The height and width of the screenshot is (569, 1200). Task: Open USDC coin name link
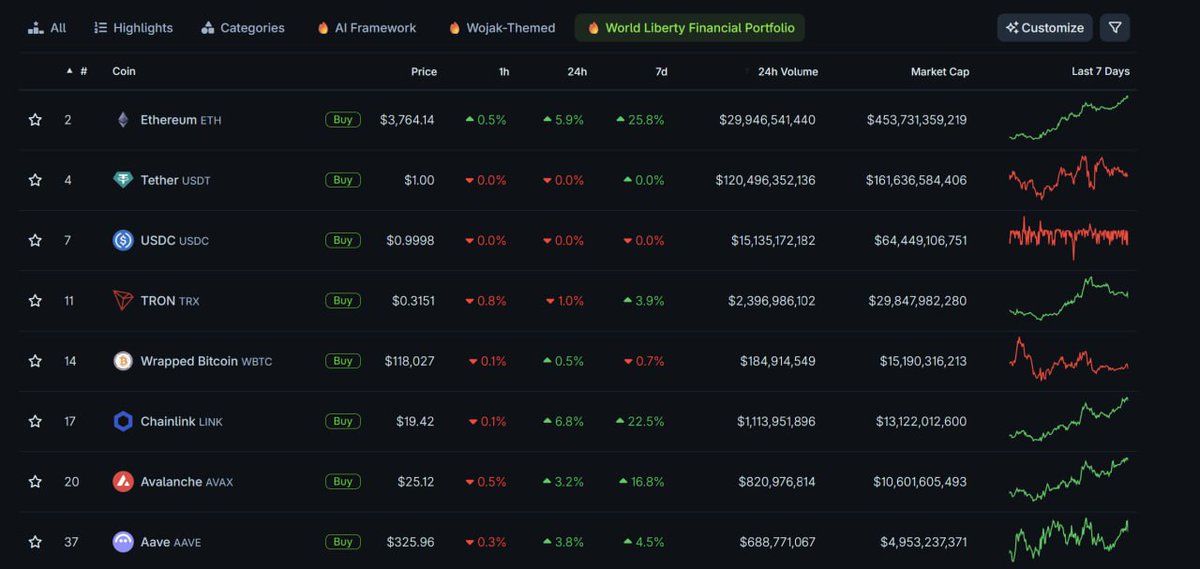[175, 240]
